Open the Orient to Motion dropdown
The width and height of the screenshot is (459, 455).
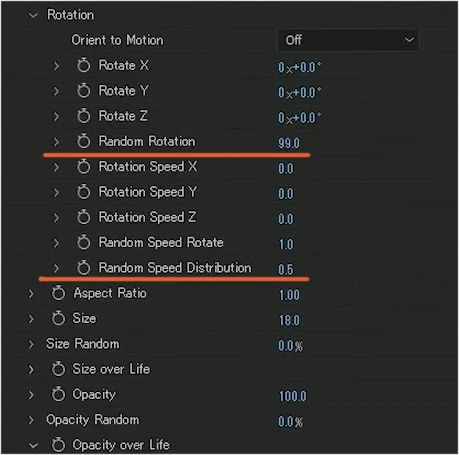[348, 40]
